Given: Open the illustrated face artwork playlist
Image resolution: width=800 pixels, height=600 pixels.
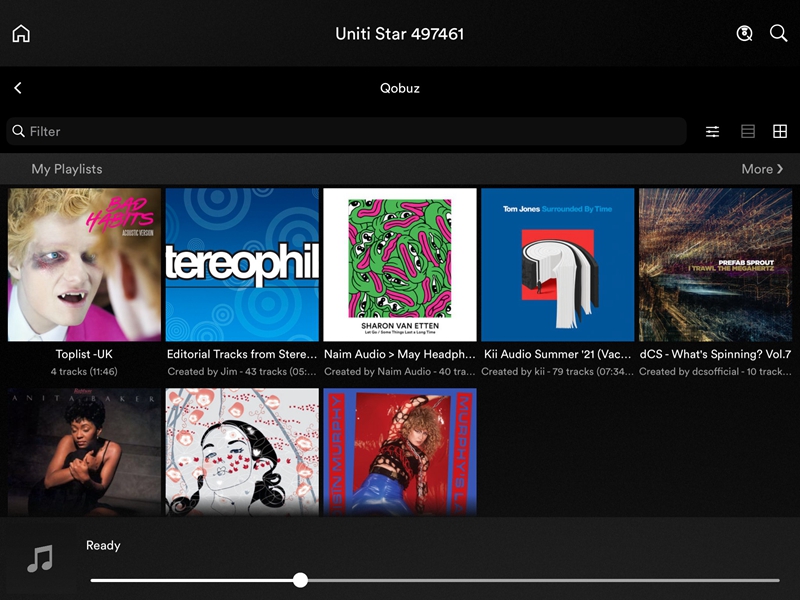Looking at the screenshot, I should [x=242, y=451].
